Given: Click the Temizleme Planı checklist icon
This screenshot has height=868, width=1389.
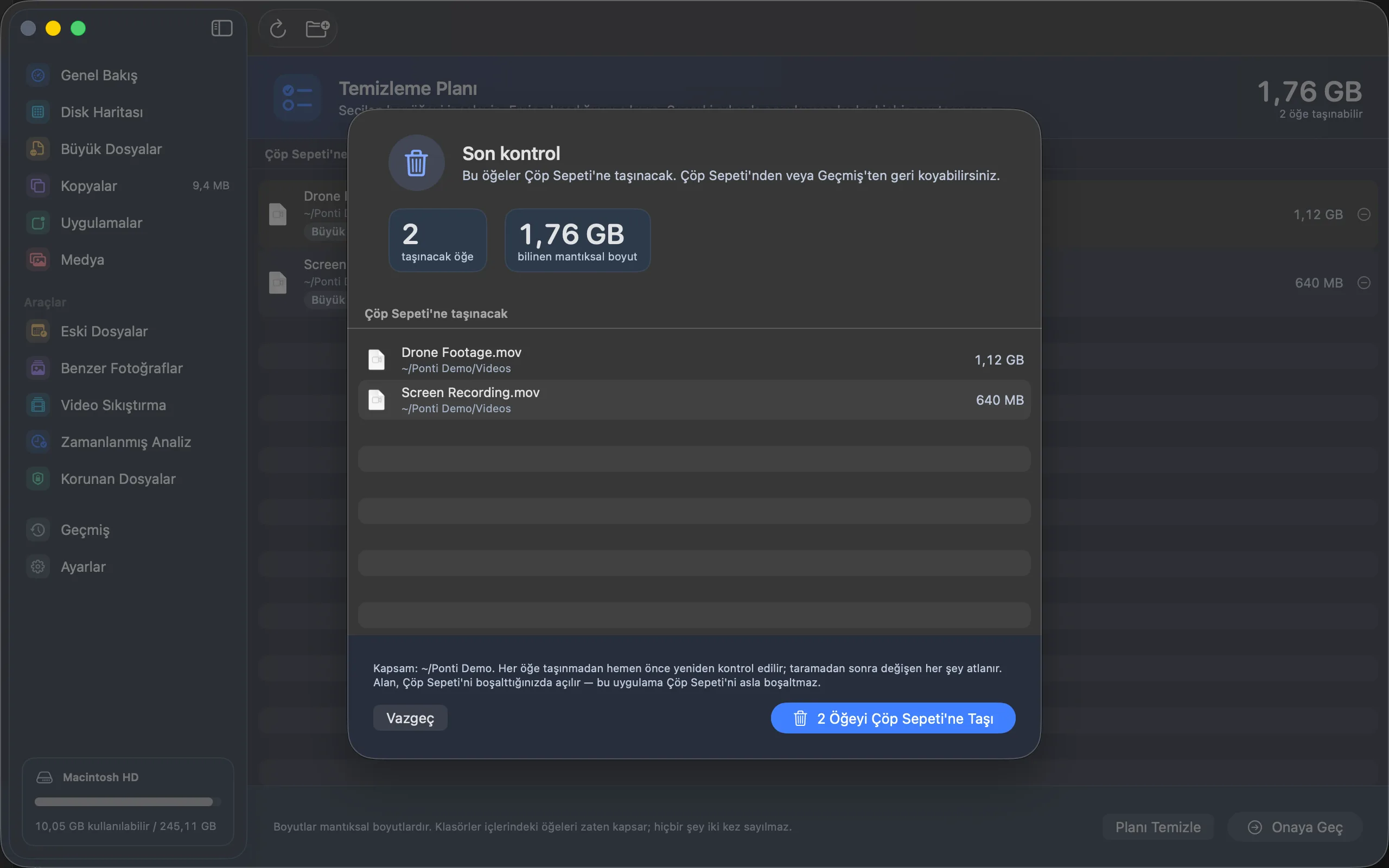Looking at the screenshot, I should pos(297,98).
